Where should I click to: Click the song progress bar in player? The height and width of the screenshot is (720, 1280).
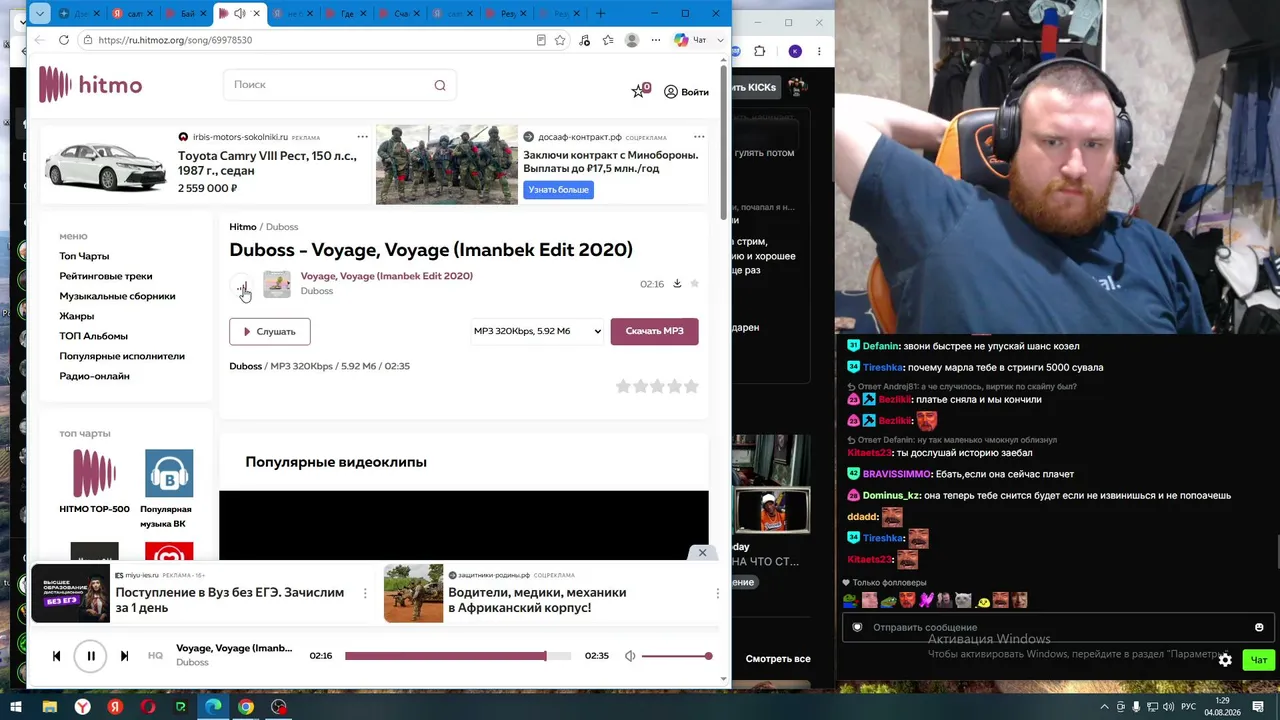[x=458, y=656]
